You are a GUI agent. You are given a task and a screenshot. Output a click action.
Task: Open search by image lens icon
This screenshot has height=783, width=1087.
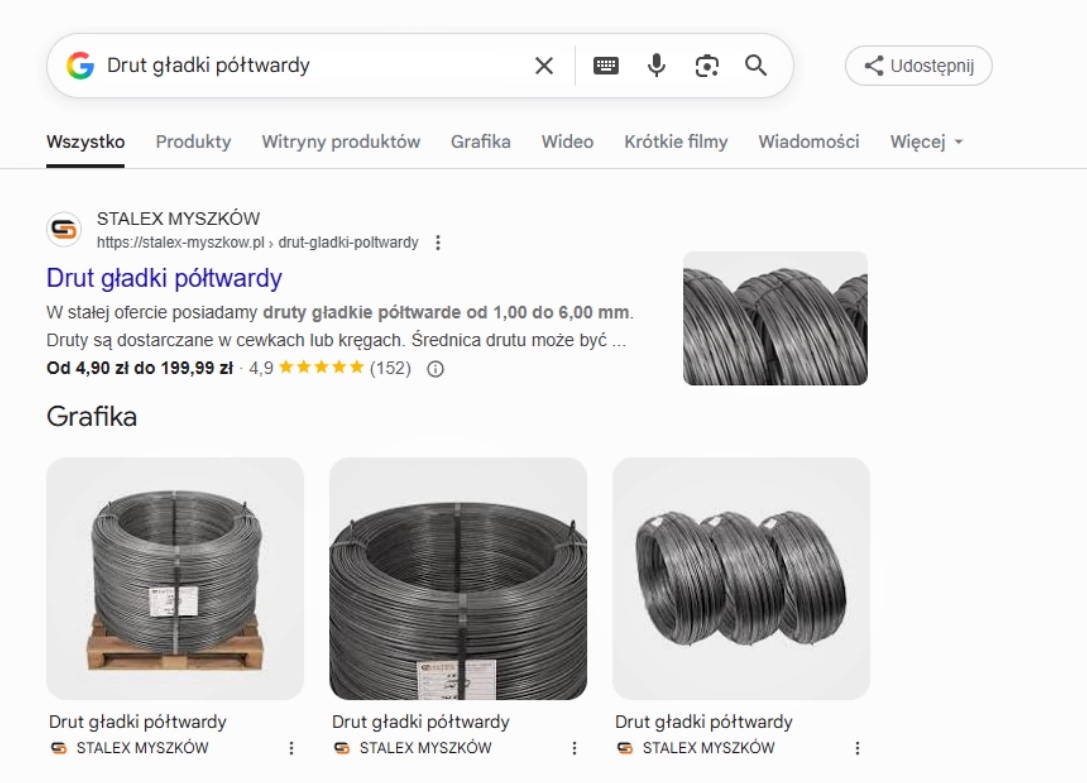(x=707, y=66)
